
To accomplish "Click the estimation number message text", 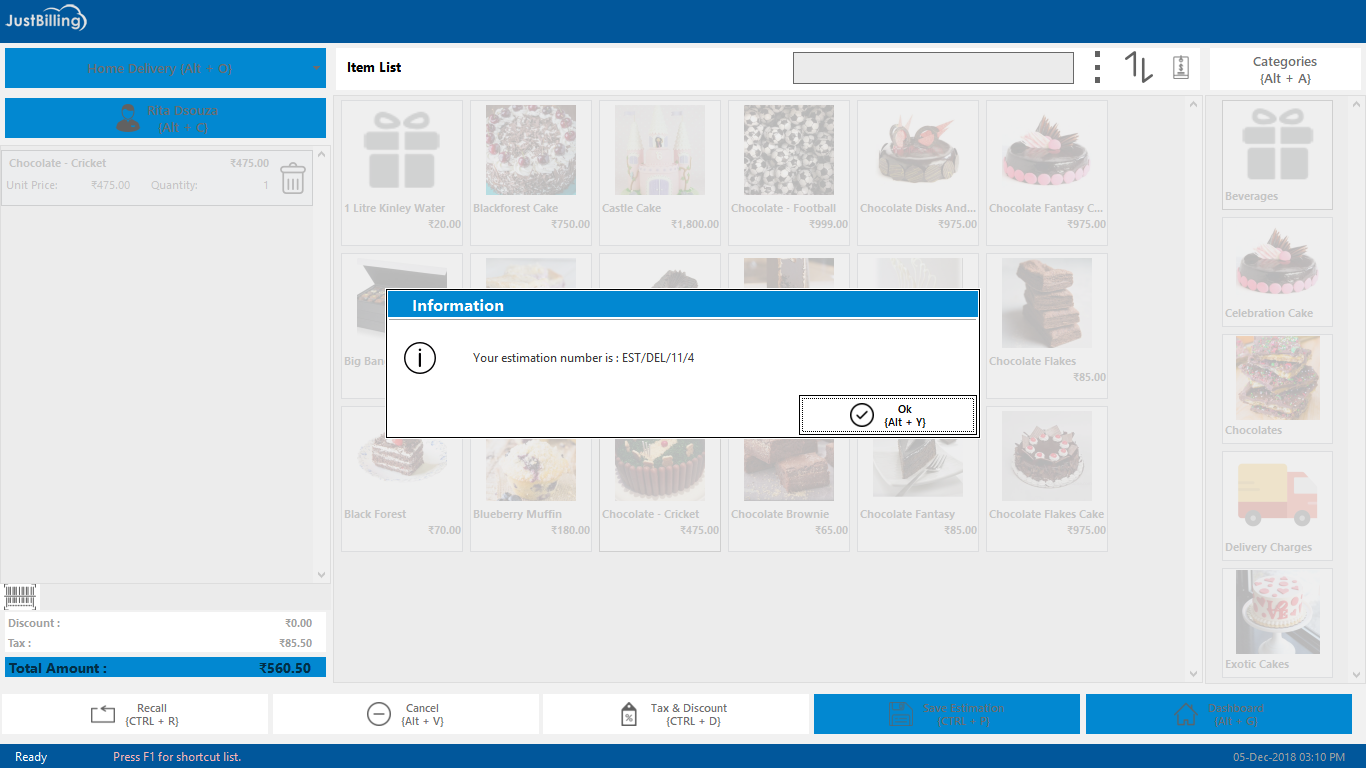I will (x=583, y=357).
